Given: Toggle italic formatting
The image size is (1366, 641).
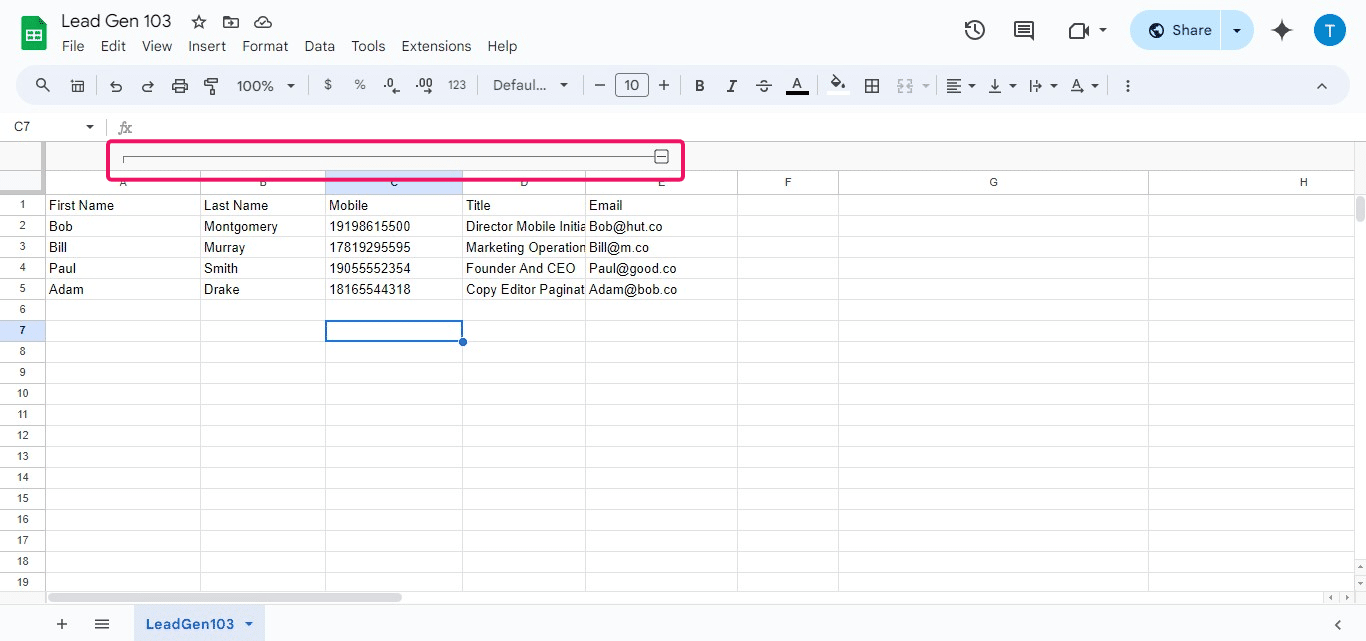Looking at the screenshot, I should 731,85.
